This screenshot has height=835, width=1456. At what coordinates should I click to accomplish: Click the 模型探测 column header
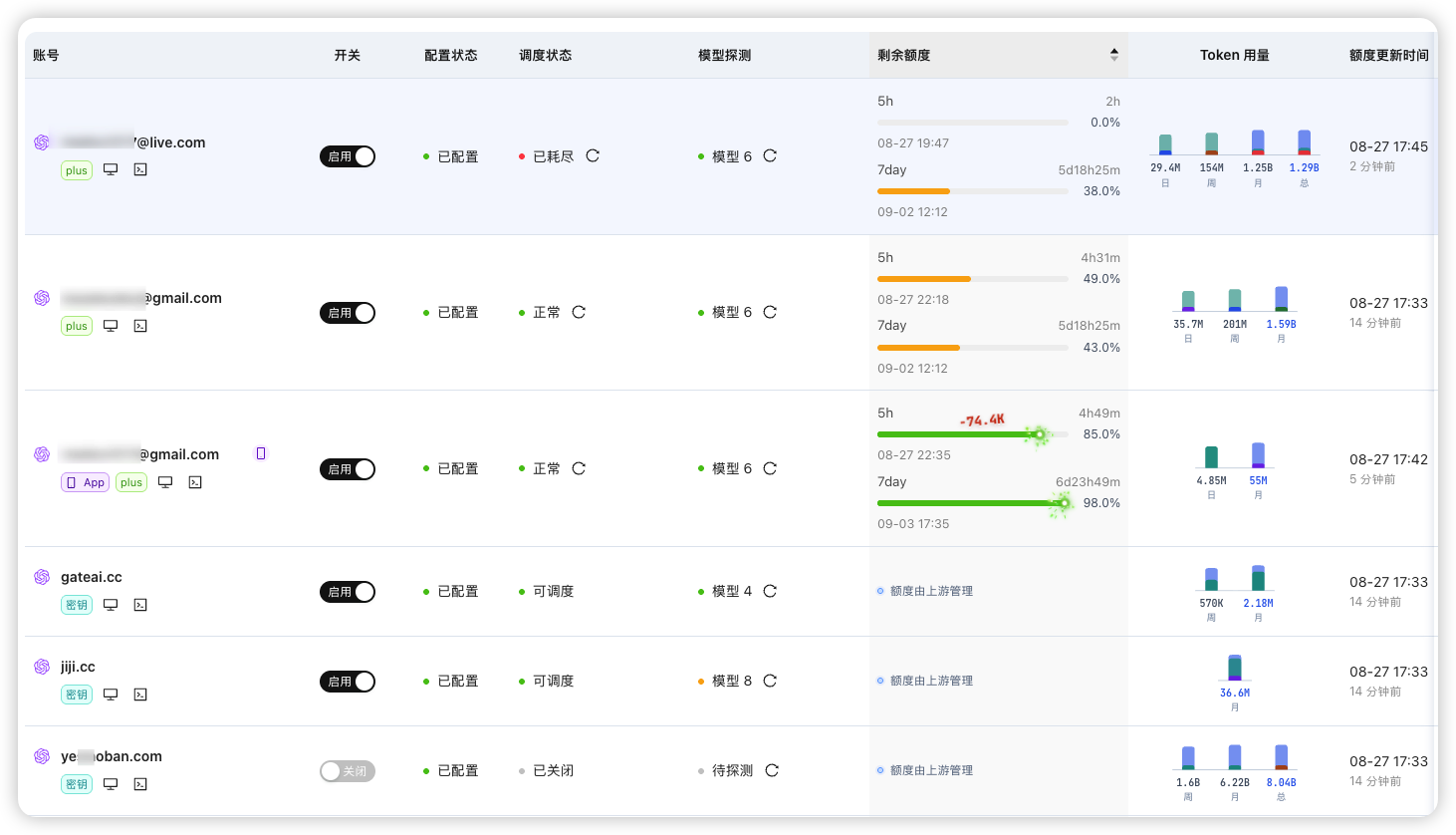point(725,55)
